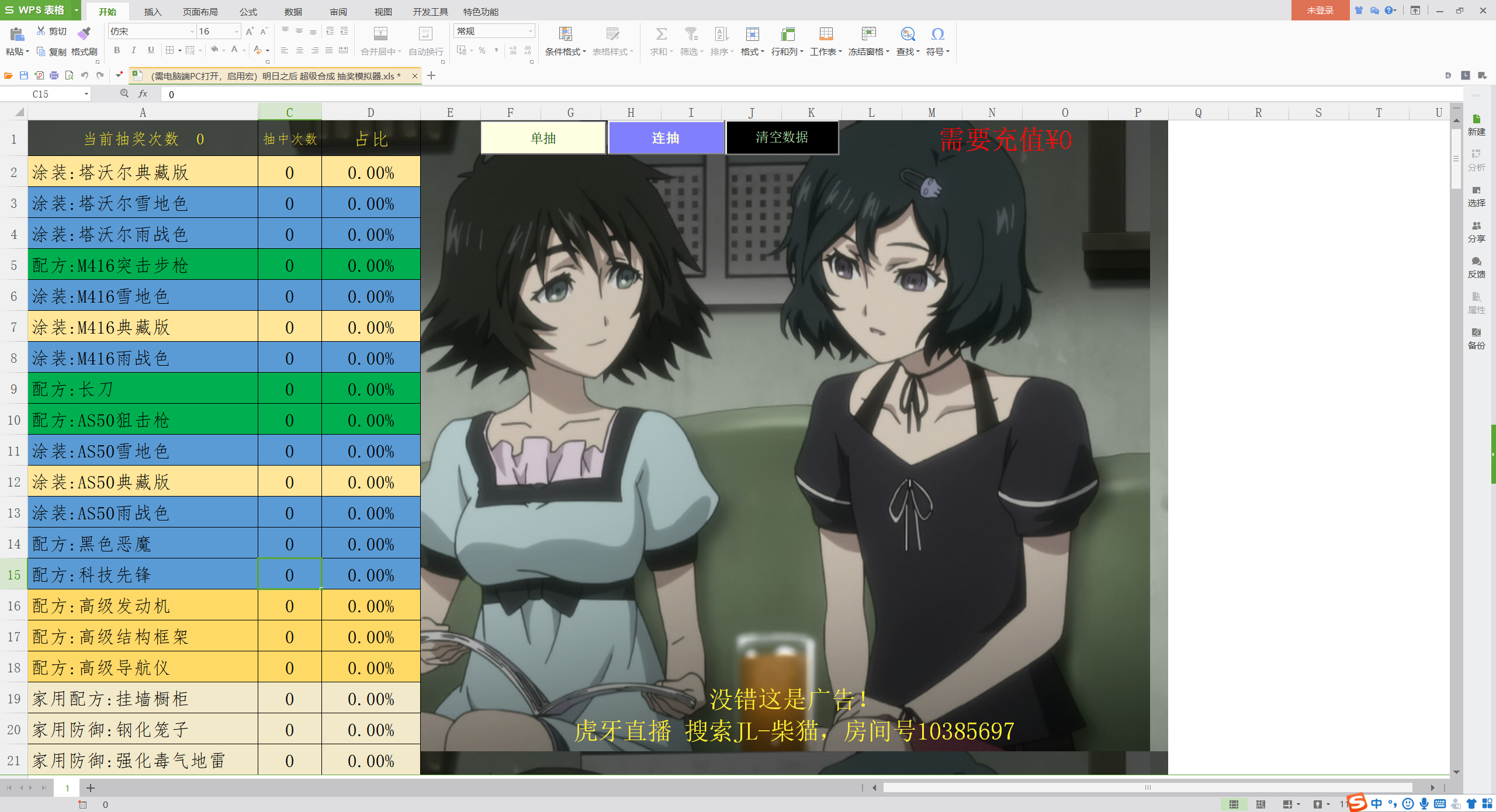Open the Data ribbon tab
This screenshot has height=812, width=1496.
pos(293,12)
